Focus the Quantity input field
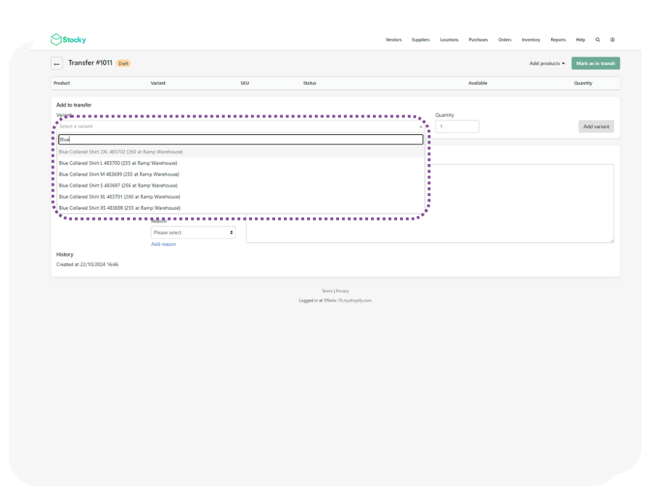670x502 pixels. [457, 127]
